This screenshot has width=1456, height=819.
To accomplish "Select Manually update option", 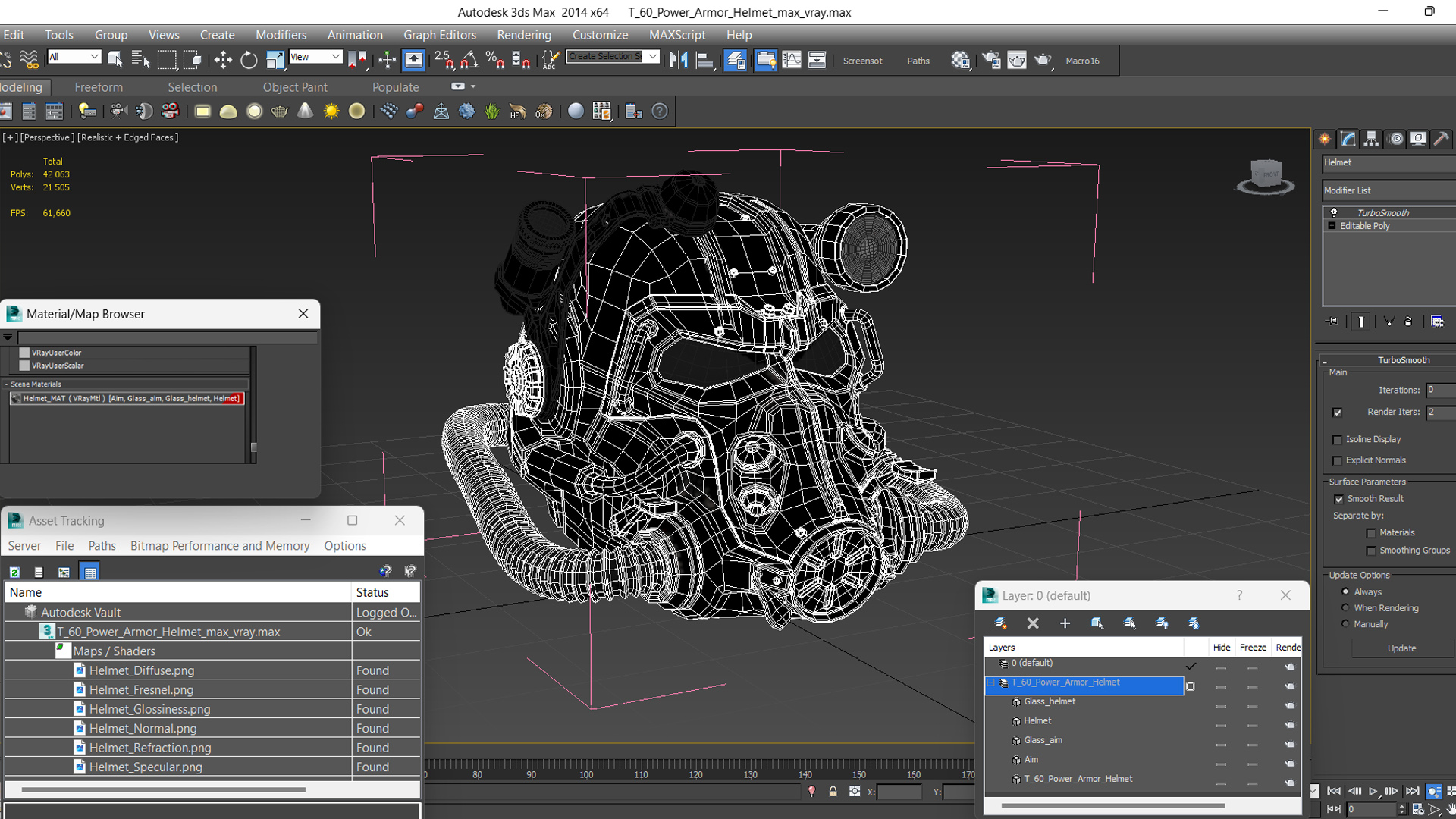I will coord(1346,624).
